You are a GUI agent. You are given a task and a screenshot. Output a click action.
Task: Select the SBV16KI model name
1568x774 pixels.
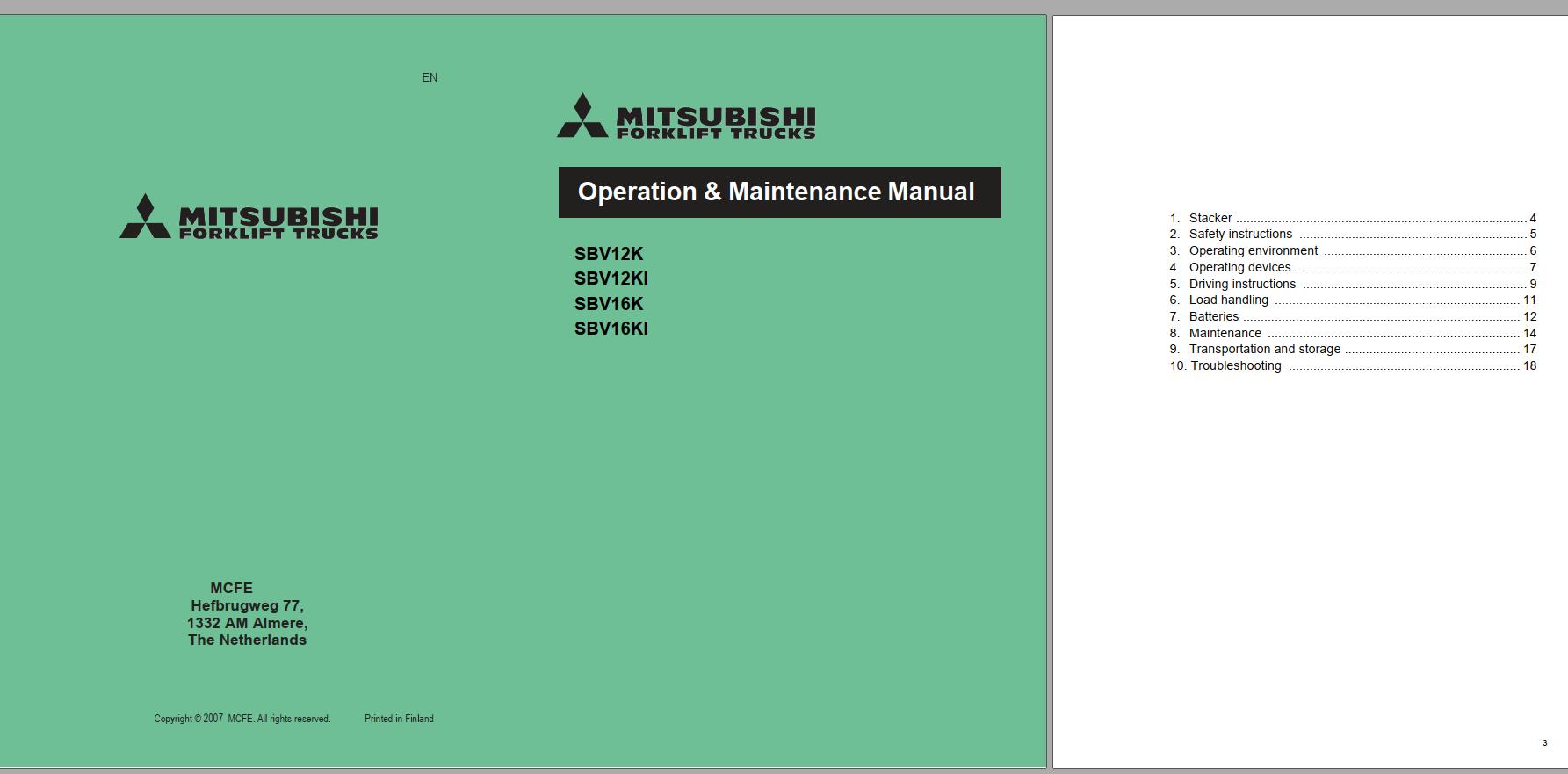[x=611, y=329]
